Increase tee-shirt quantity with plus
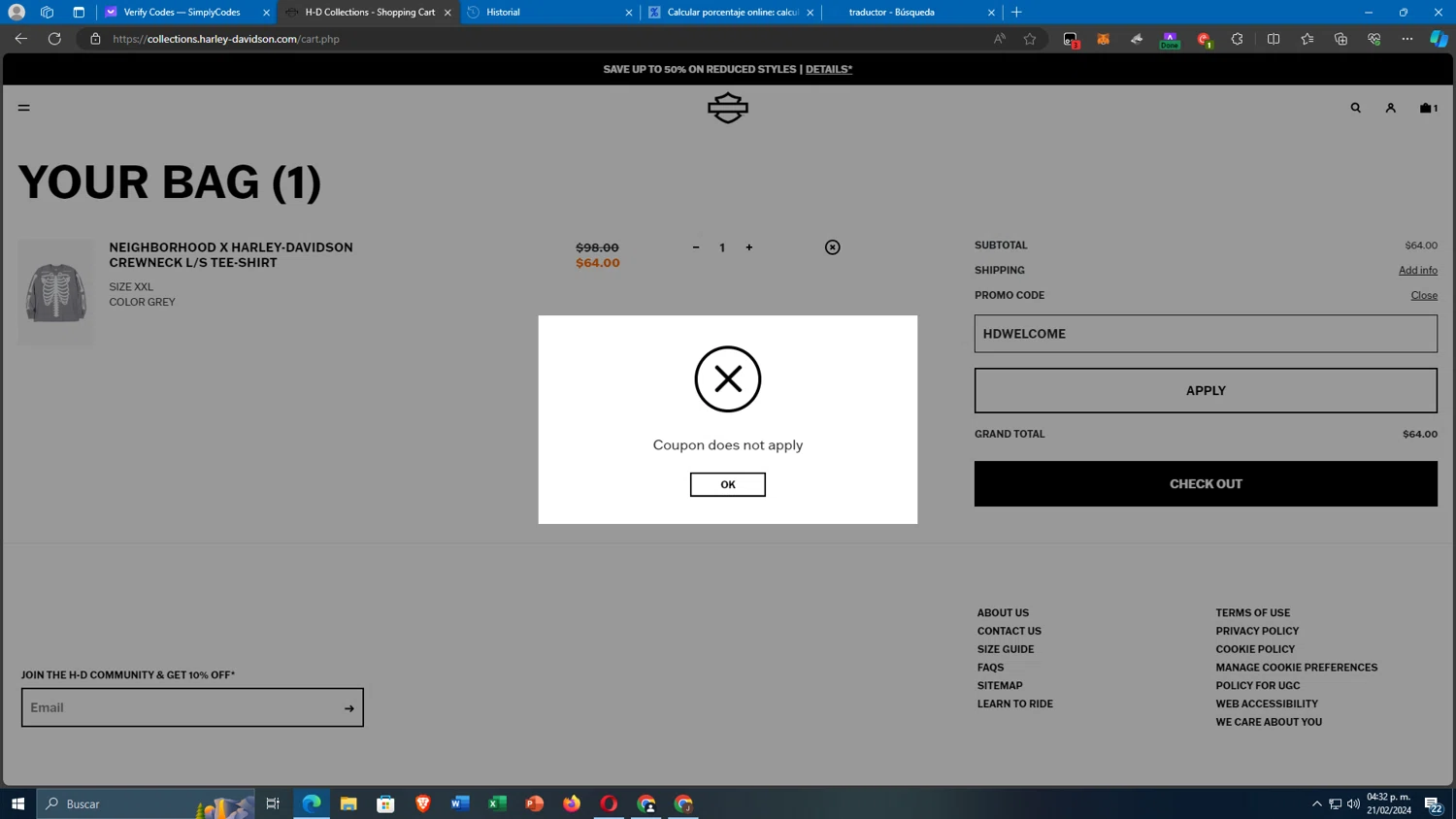 (x=749, y=247)
